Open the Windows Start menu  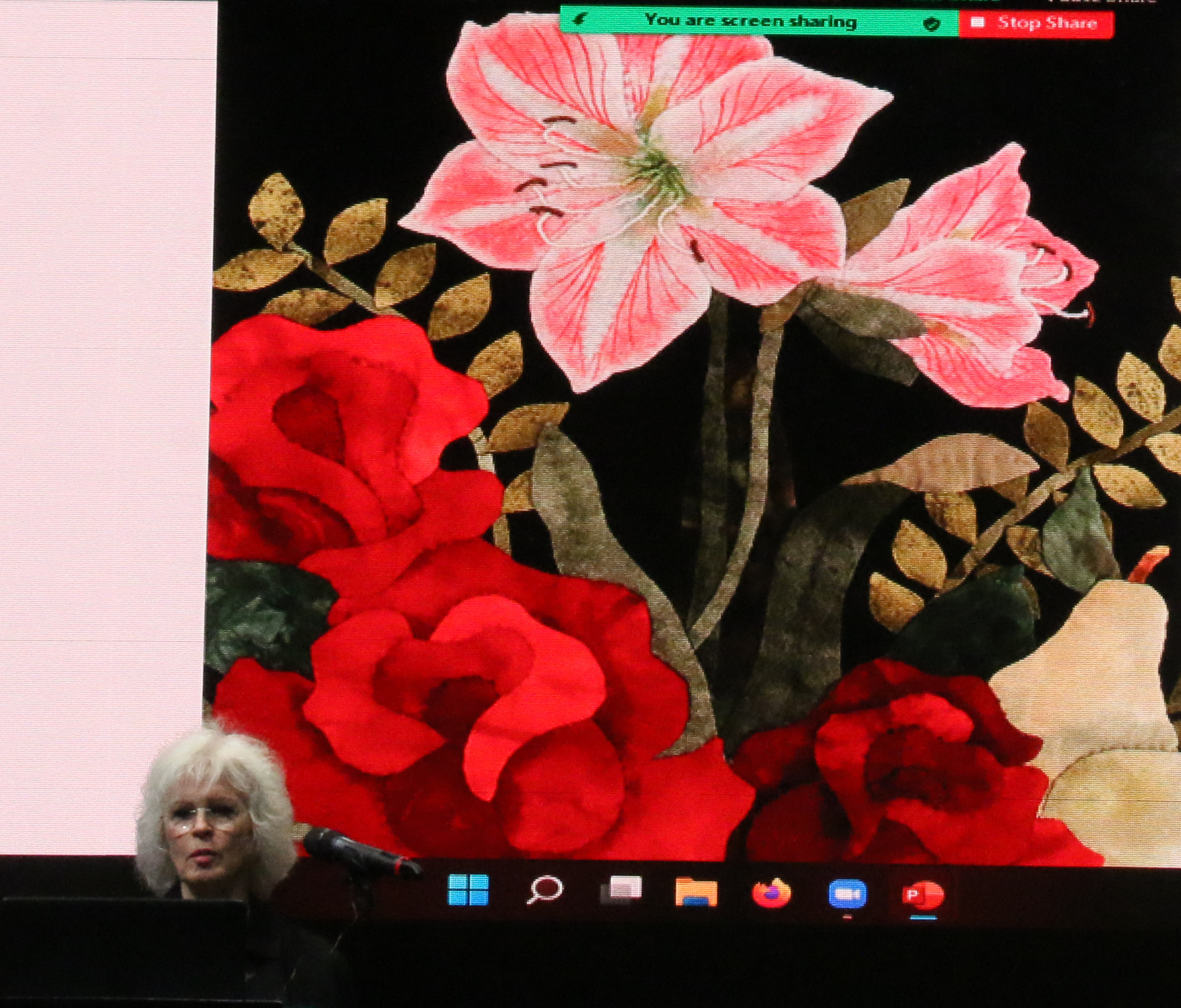pyautogui.click(x=468, y=889)
